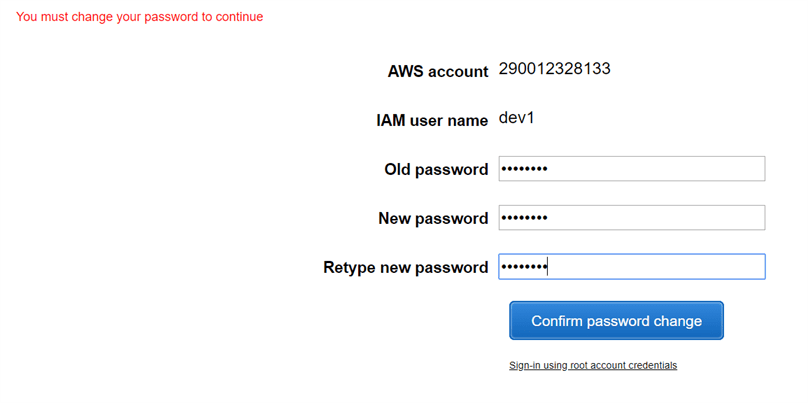
Task: Click the masked dots in Old password
Action: coord(525,169)
